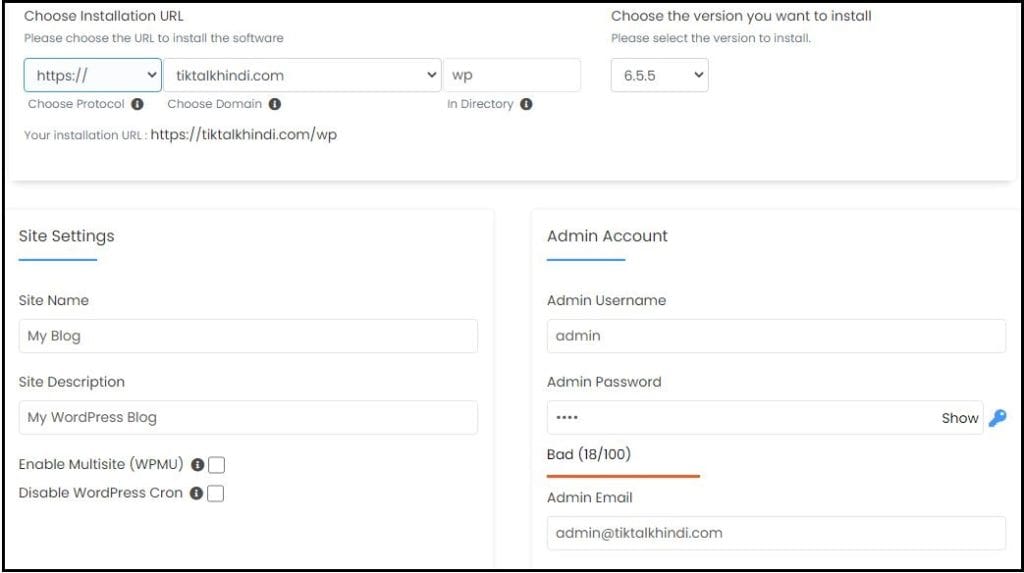Click the info icon next to Disable WordPress Cron
This screenshot has height=573, width=1024.
tap(196, 493)
